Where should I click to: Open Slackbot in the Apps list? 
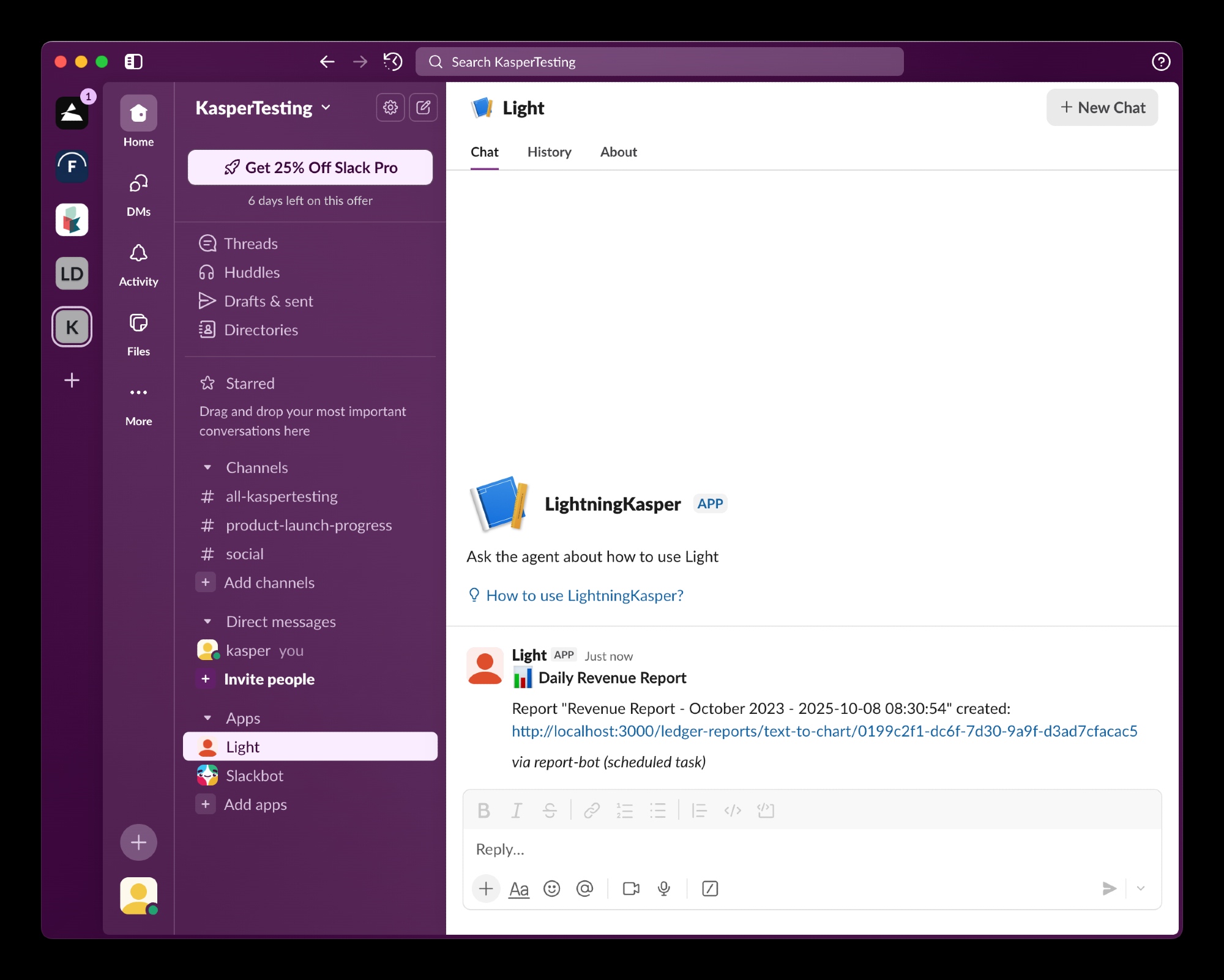[x=310, y=776]
